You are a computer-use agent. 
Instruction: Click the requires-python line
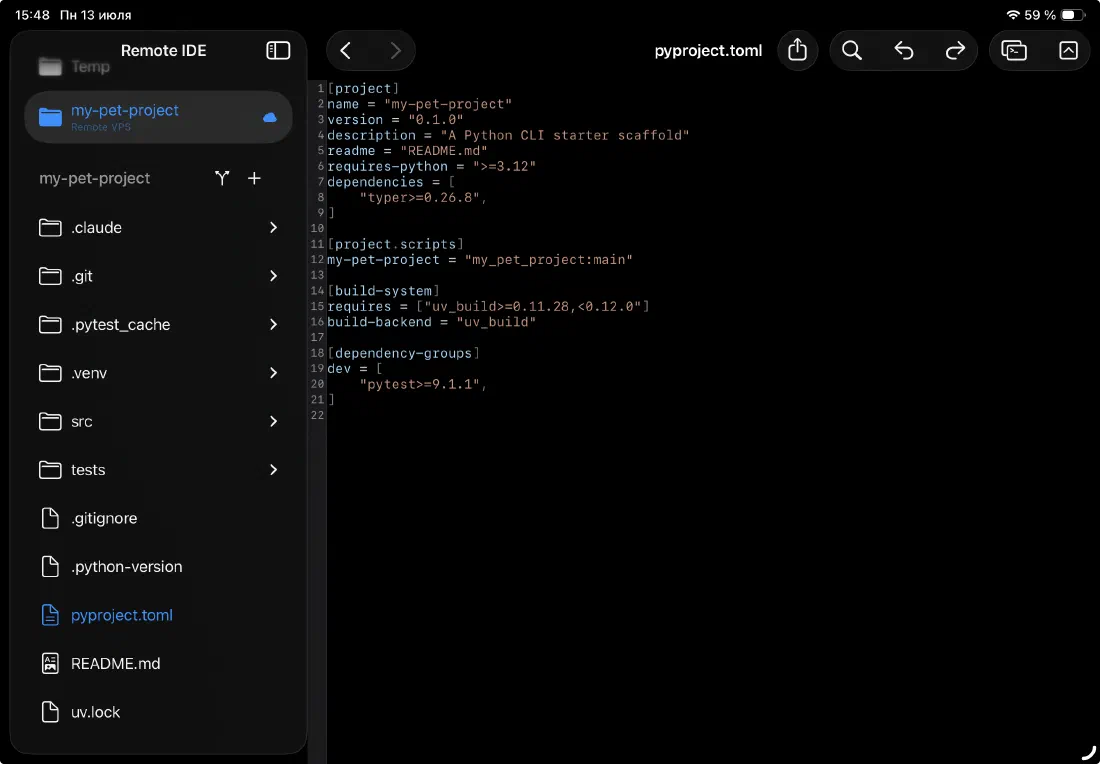[x=431, y=166]
